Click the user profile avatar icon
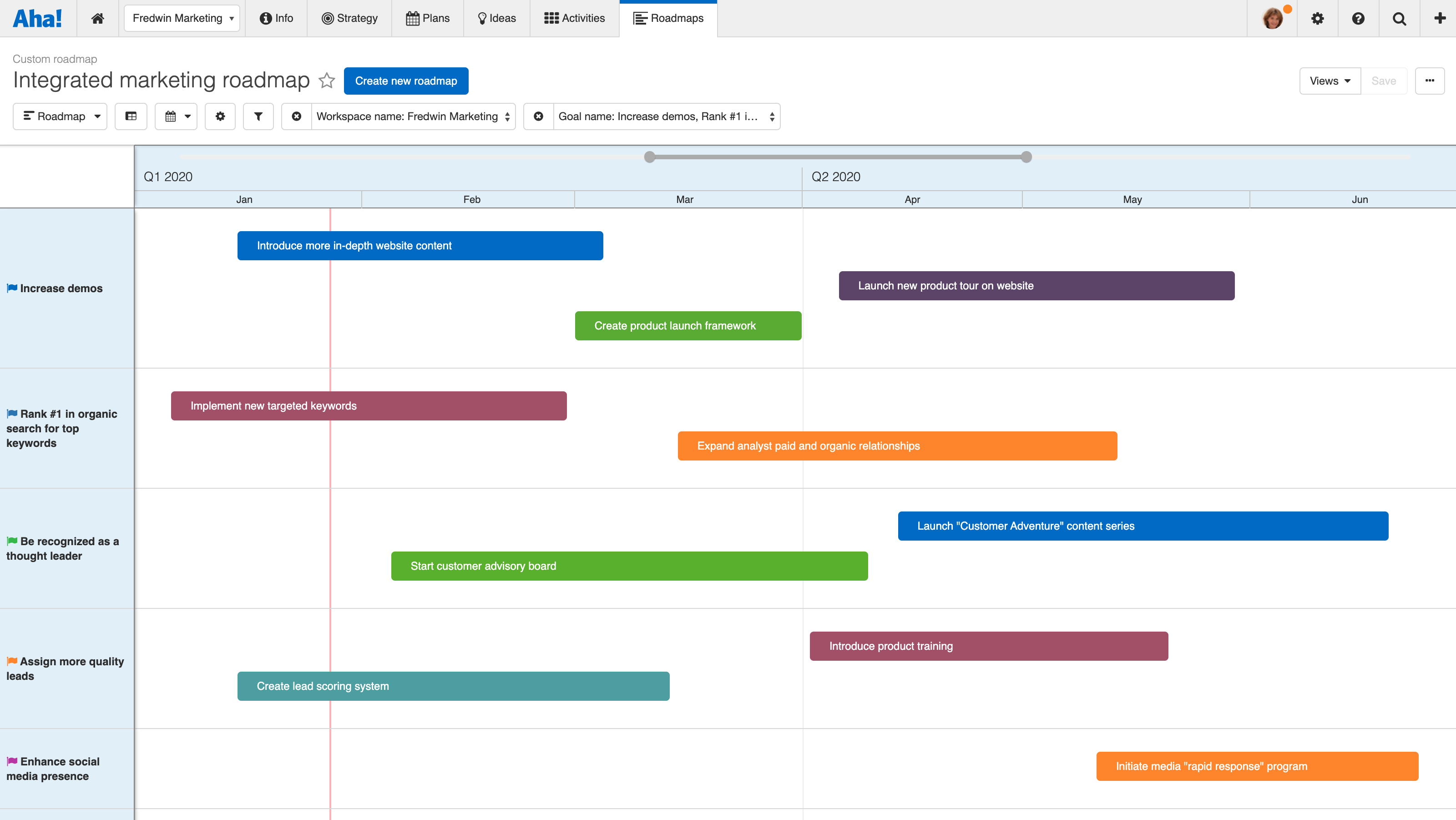 pos(1275,18)
